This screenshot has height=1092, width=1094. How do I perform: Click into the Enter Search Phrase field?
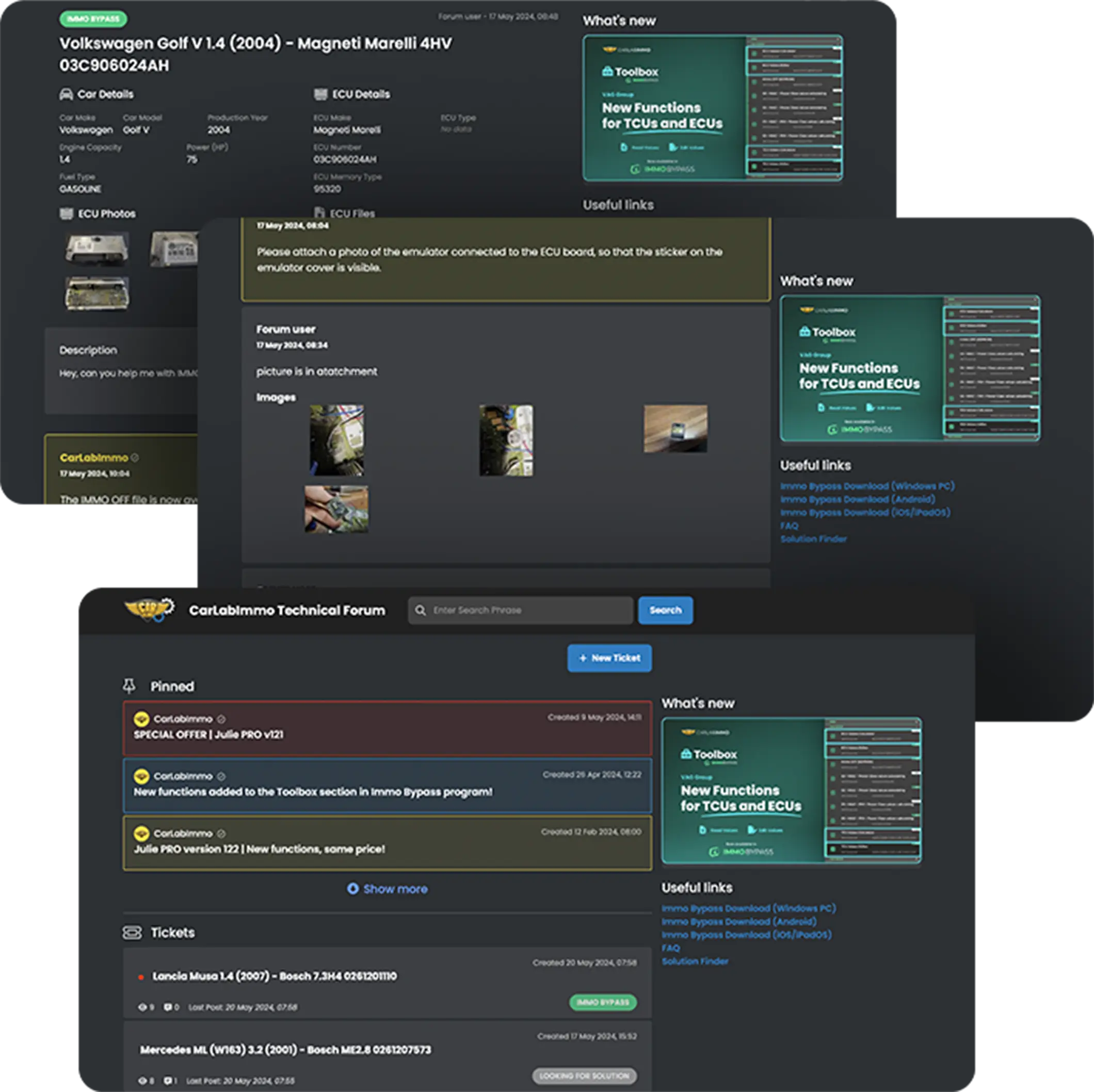coord(520,610)
